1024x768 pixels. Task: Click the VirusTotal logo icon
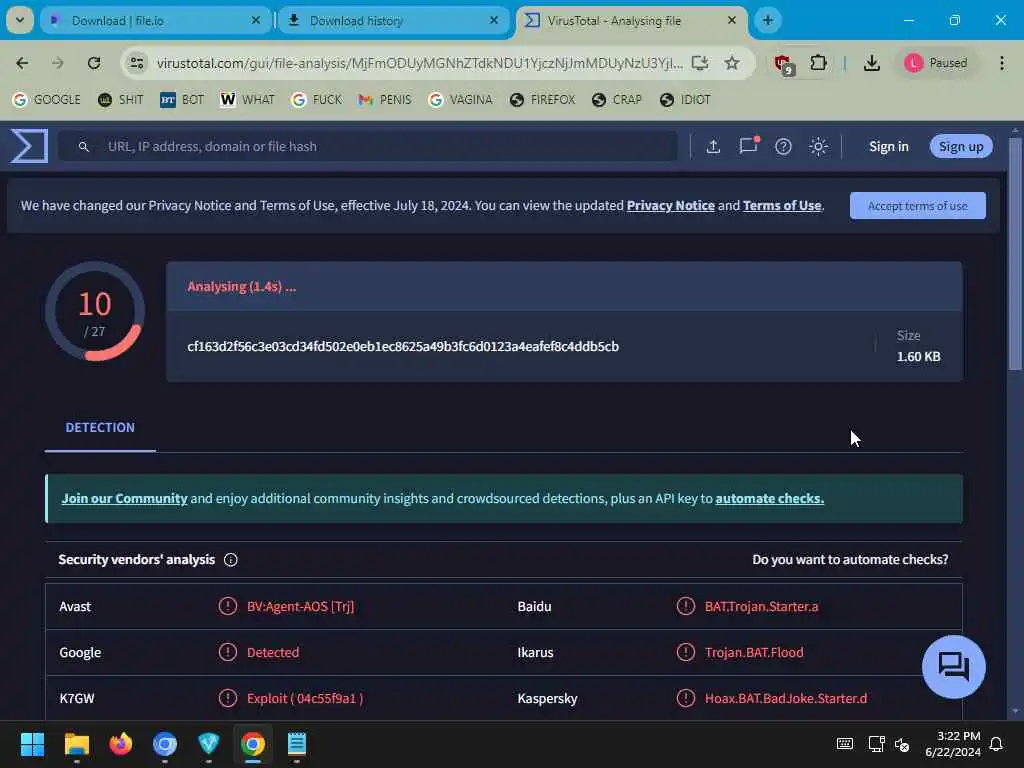coord(29,146)
